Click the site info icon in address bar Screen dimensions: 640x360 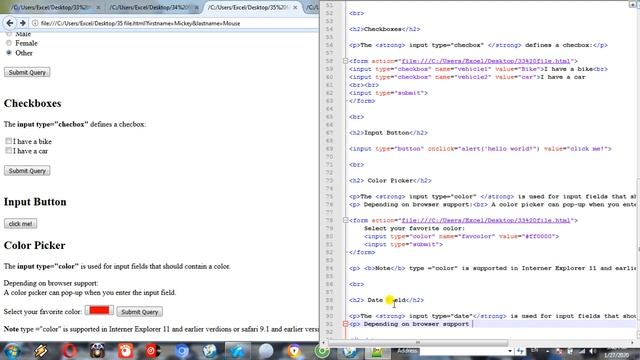click(35, 23)
